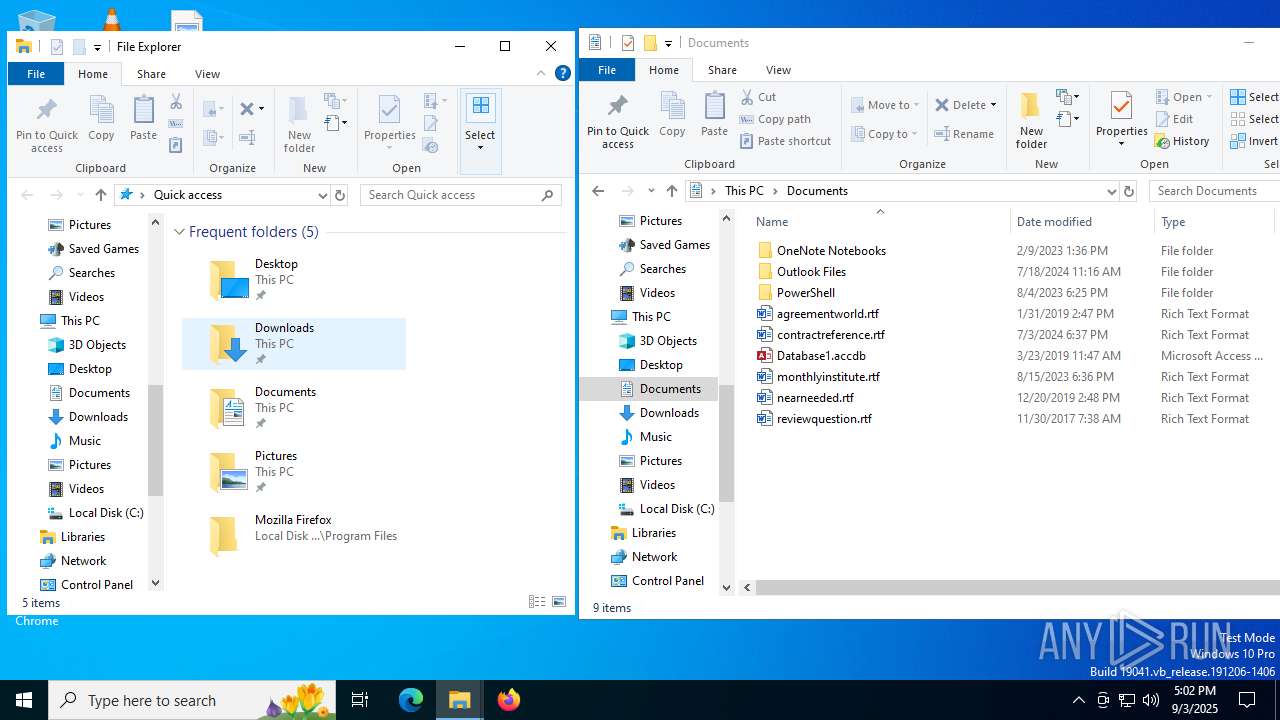Click Paste in Documents window ribbon
This screenshot has width=1280, height=720.
coord(714,115)
